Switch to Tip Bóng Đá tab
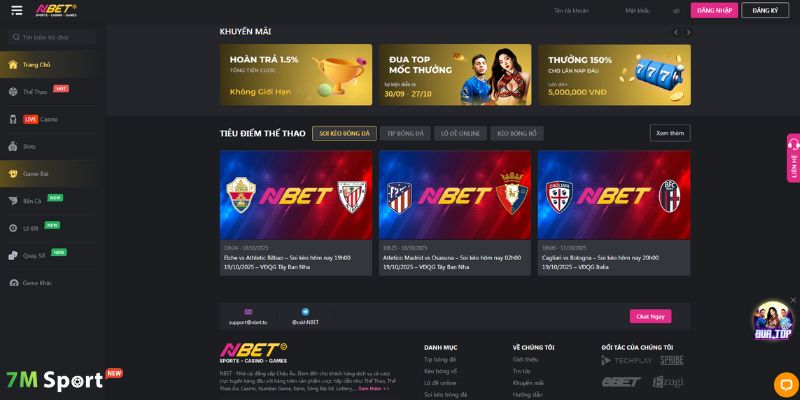 405,134
